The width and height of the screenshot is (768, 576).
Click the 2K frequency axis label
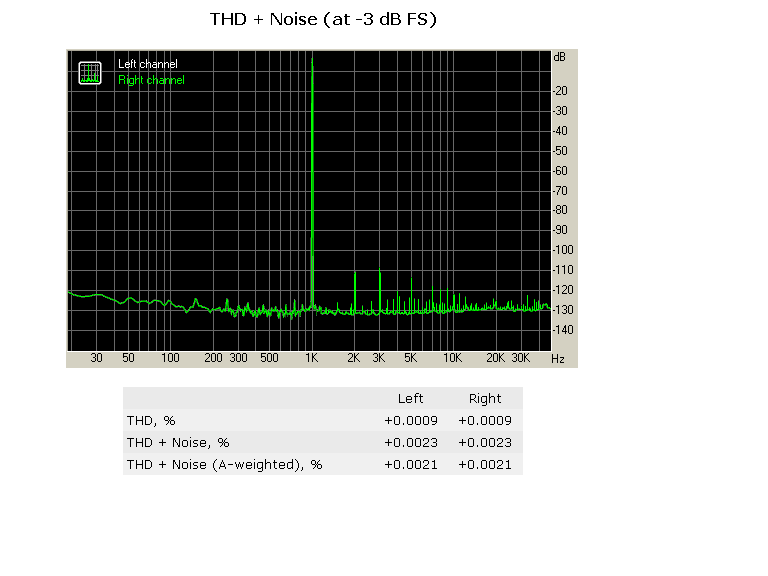pyautogui.click(x=354, y=358)
